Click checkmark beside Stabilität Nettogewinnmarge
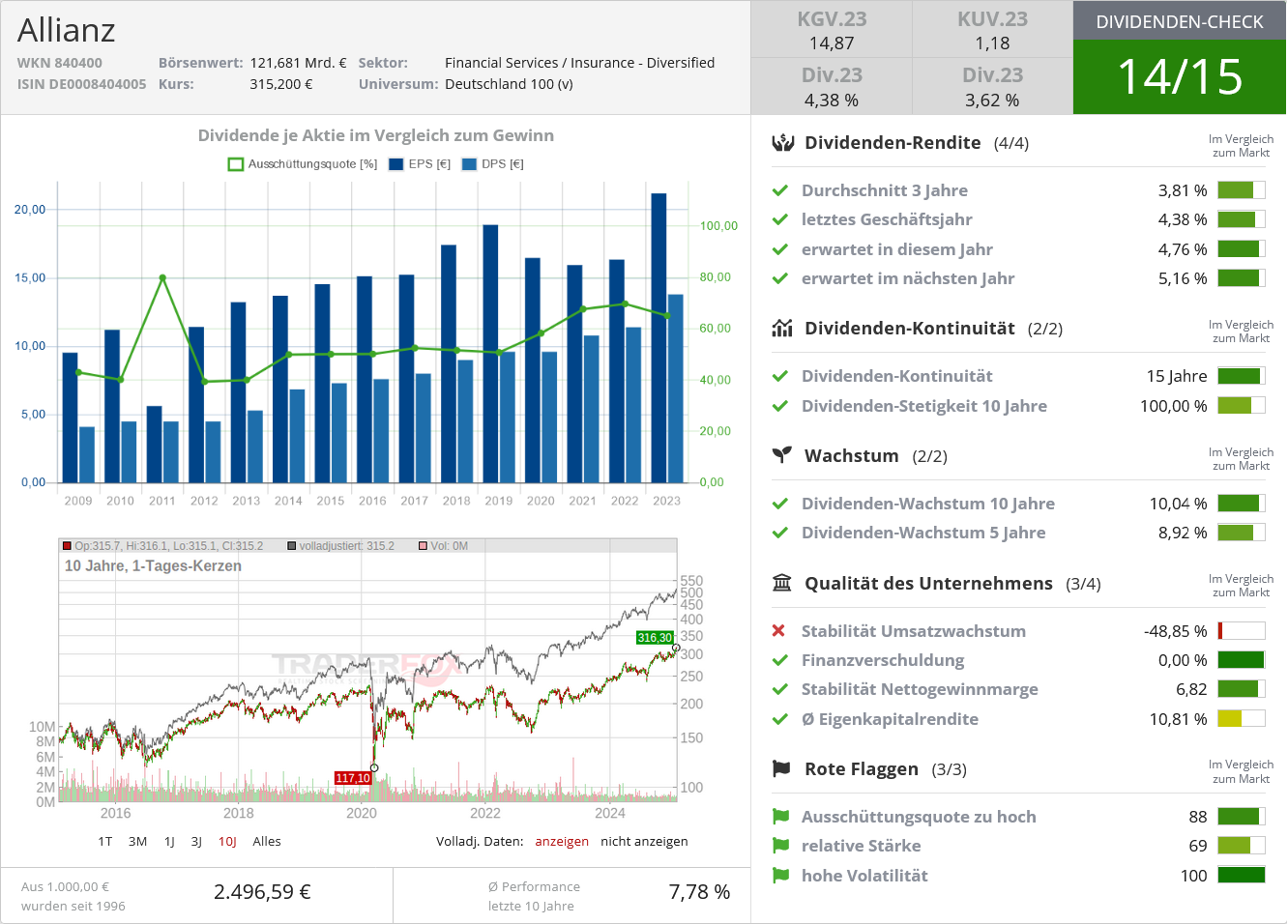The image size is (1288, 924). (x=780, y=689)
